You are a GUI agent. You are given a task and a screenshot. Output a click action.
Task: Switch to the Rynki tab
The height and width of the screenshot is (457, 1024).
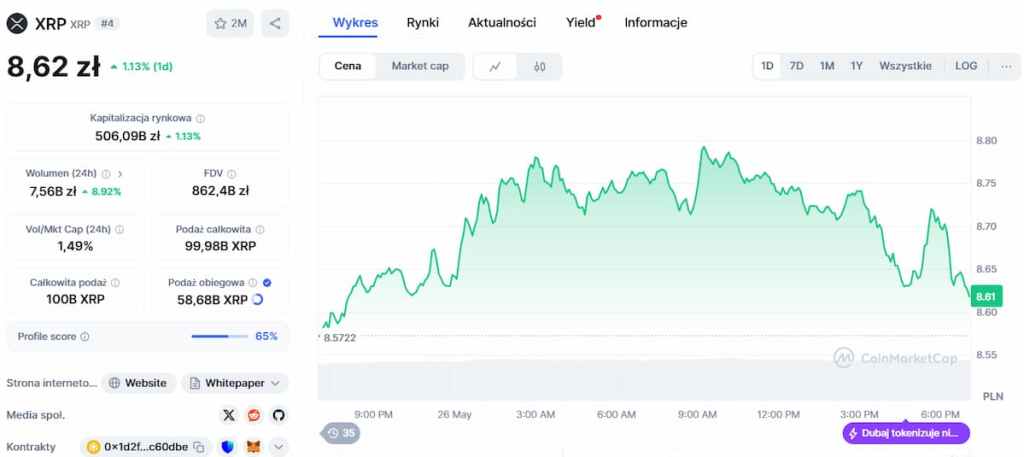pos(423,22)
